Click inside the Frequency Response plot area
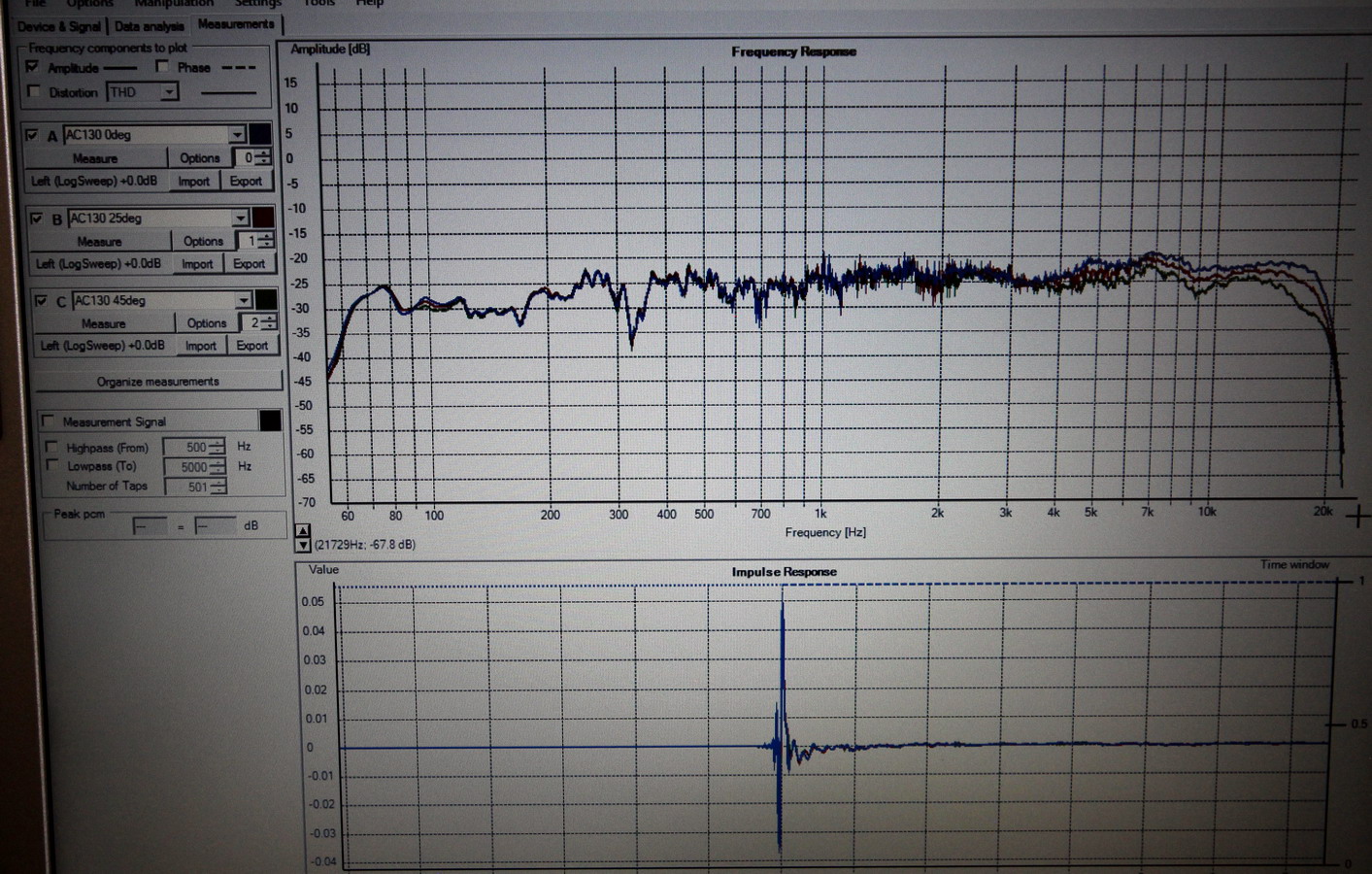The image size is (1372, 874). (x=835, y=282)
